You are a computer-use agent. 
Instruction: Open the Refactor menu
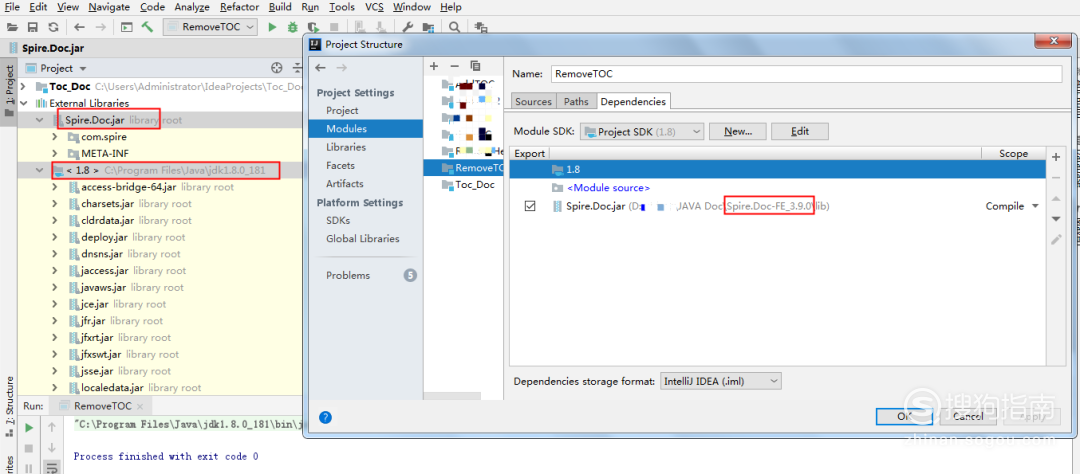pos(240,7)
